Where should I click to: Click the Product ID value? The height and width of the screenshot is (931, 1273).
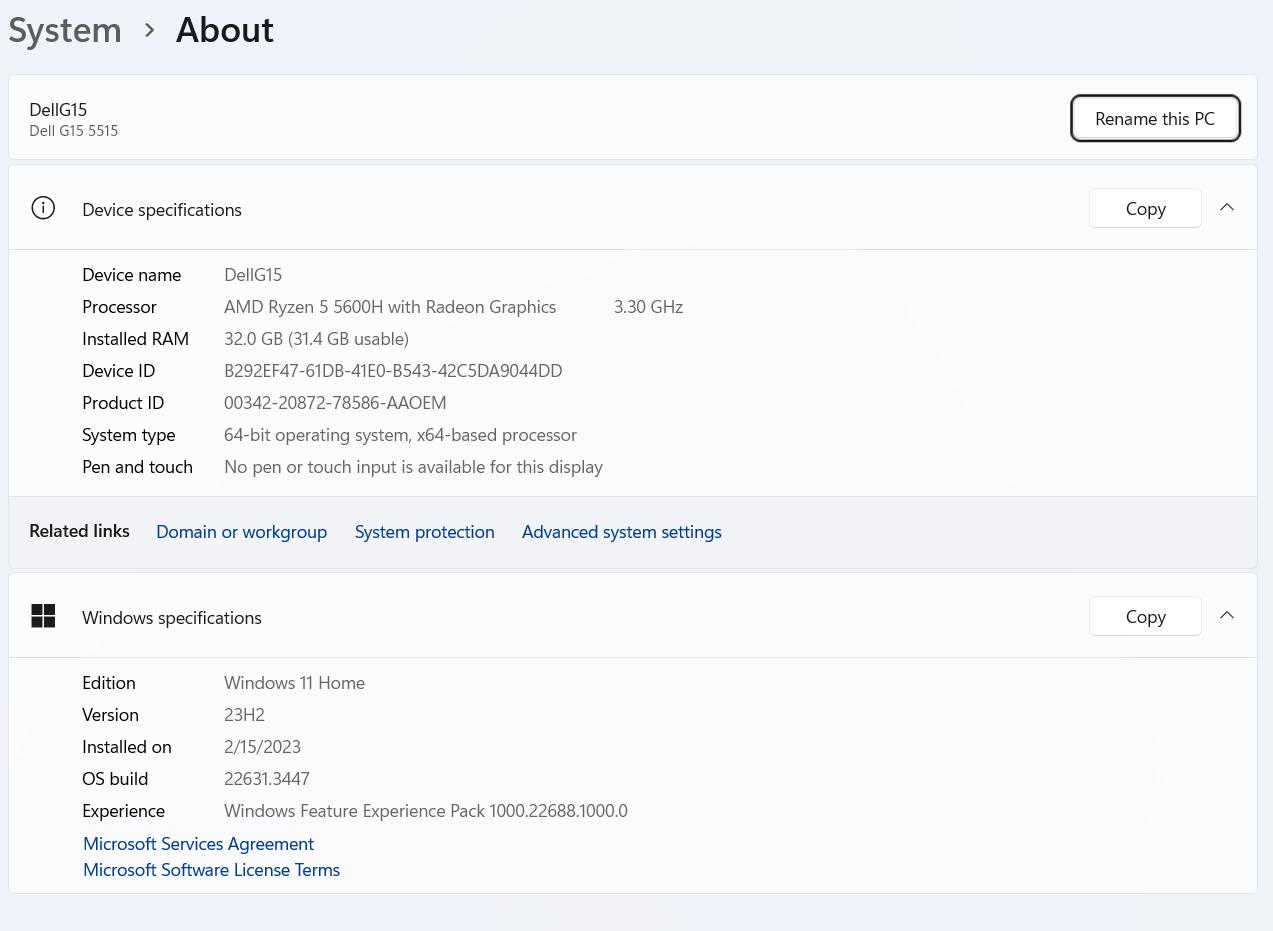(x=335, y=402)
